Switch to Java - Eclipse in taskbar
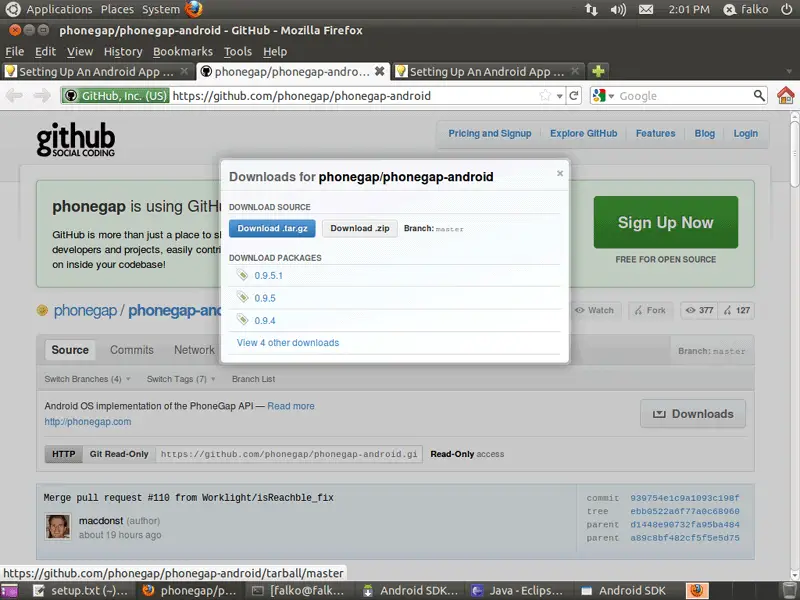 coord(518,590)
